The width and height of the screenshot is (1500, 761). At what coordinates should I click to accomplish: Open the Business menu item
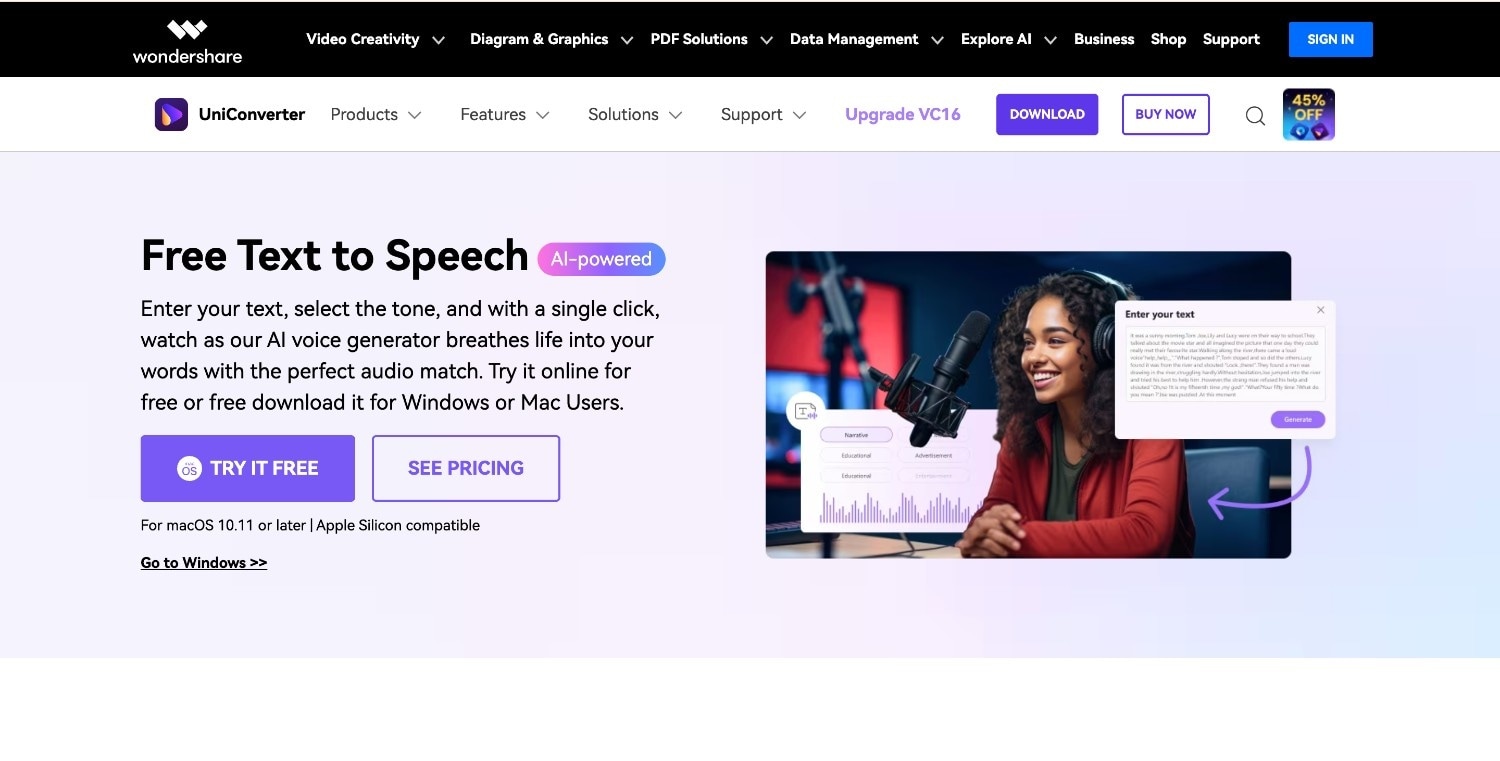(1104, 39)
